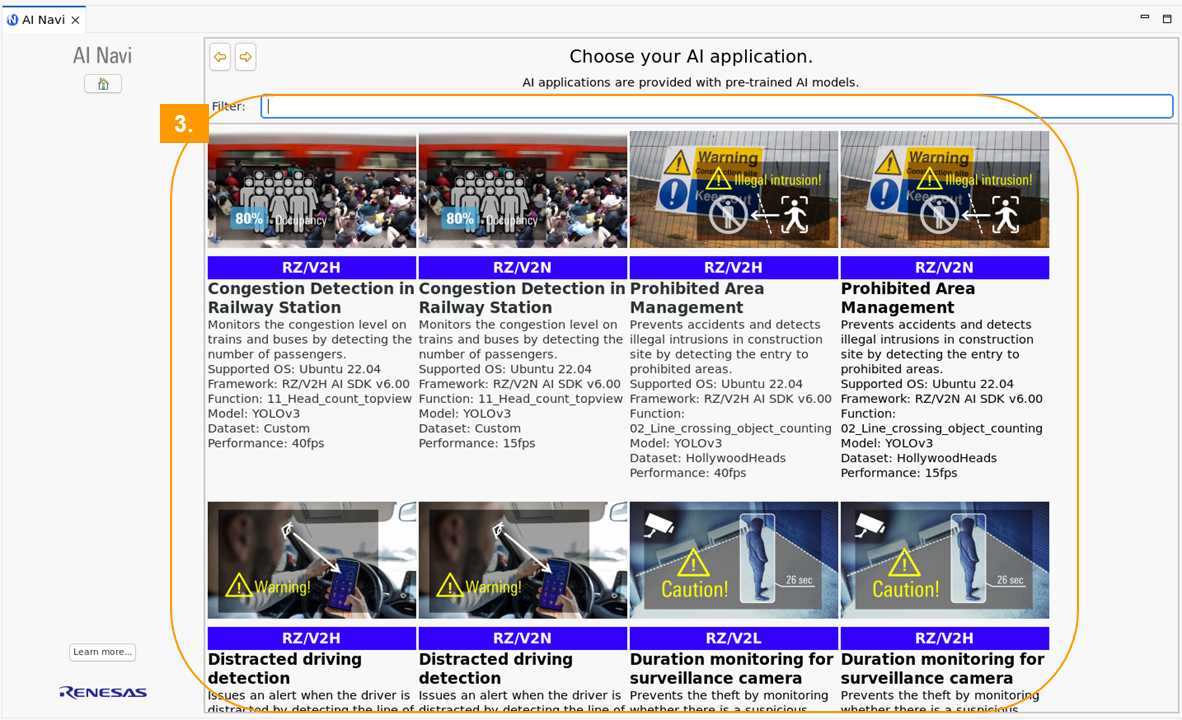Go forward with the right arrow button
Screen dimensions: 1182x720
[246, 57]
